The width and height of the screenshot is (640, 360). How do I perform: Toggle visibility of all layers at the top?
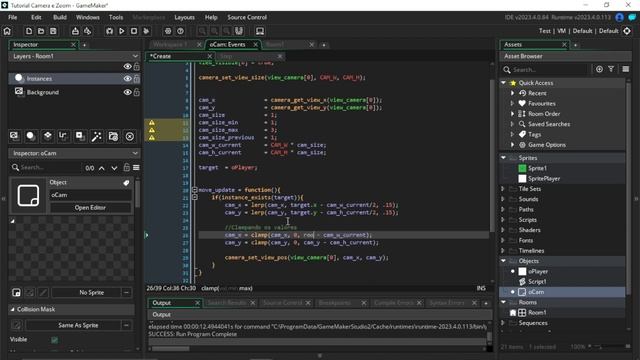(127, 67)
